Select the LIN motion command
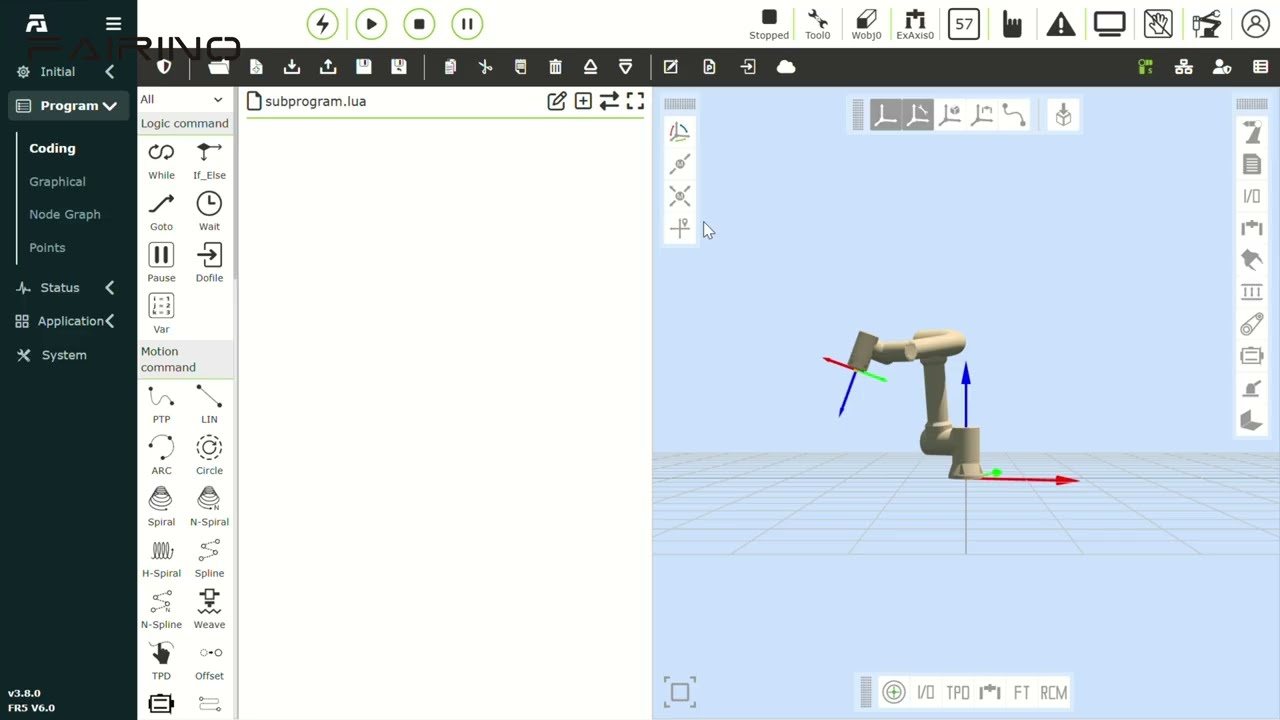Viewport: 1280px width, 720px height. (x=209, y=405)
